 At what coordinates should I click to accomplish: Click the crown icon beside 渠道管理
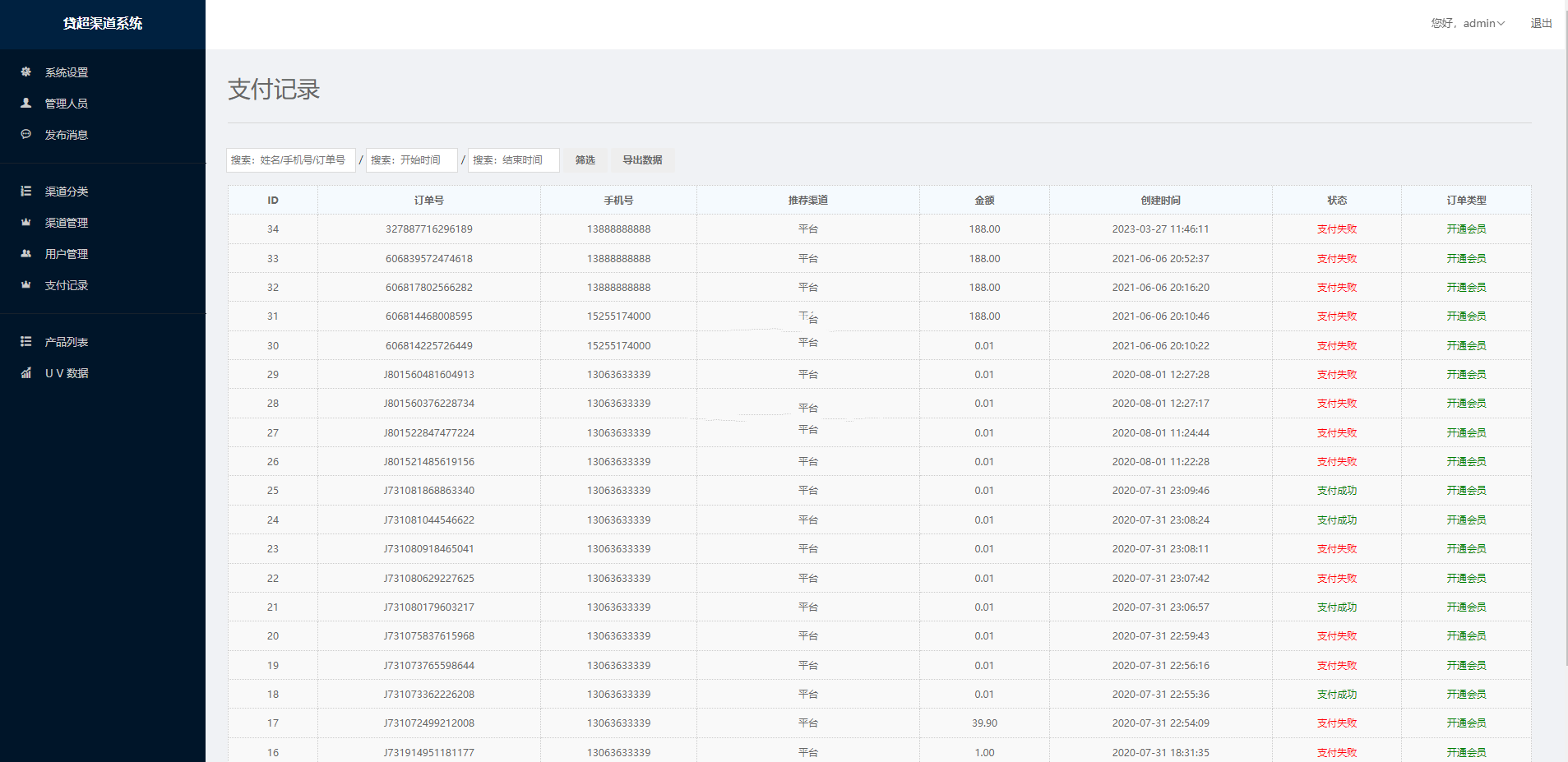pos(26,223)
